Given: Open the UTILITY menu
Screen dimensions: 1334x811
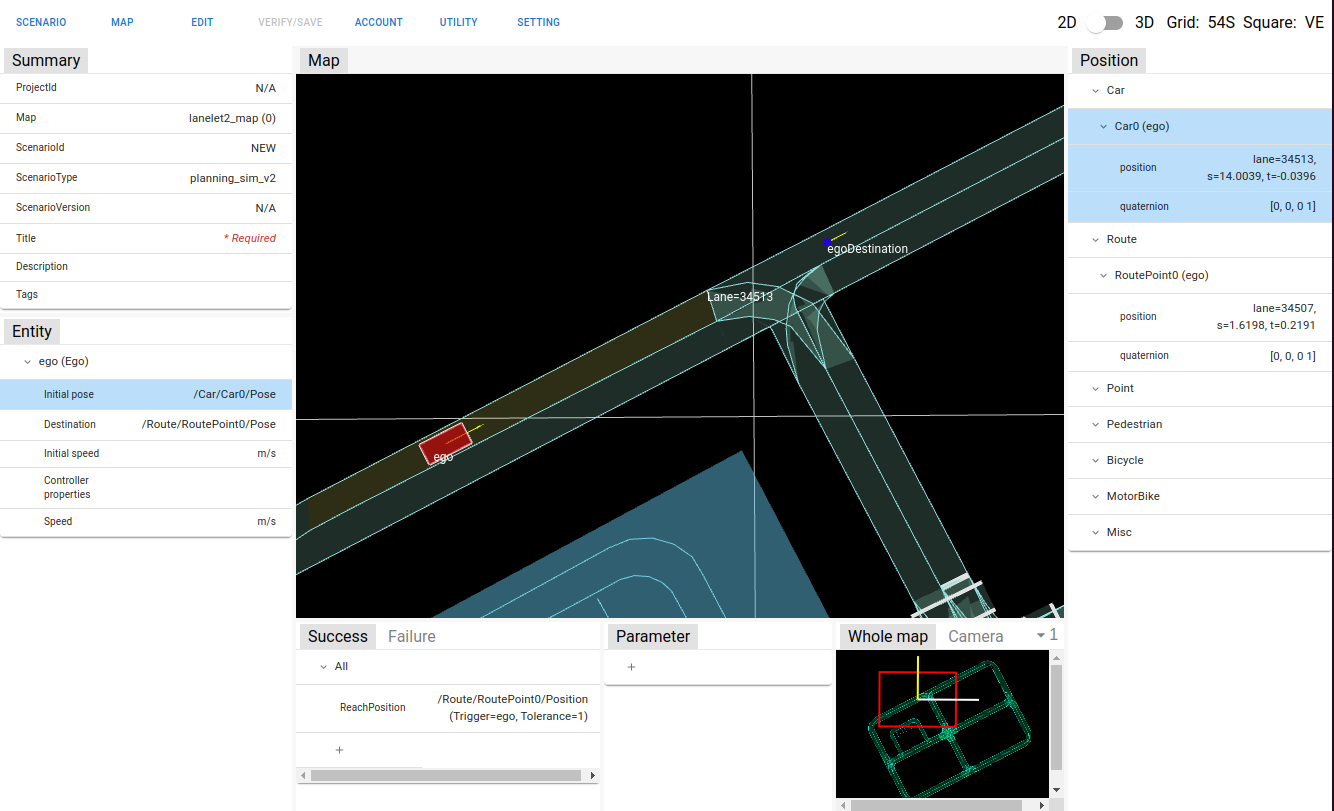Looking at the screenshot, I should (458, 22).
